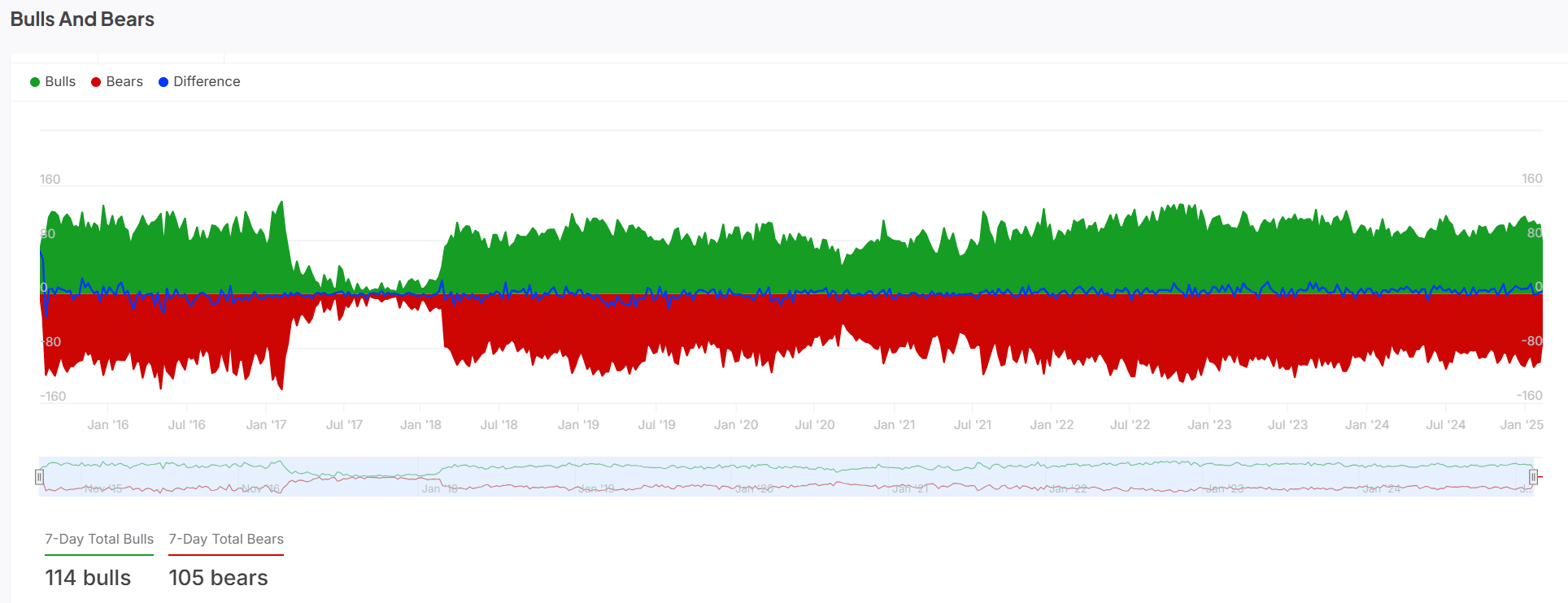Click the Jul '24 axis label
Image resolution: width=1568 pixels, height=603 pixels.
tap(1445, 425)
